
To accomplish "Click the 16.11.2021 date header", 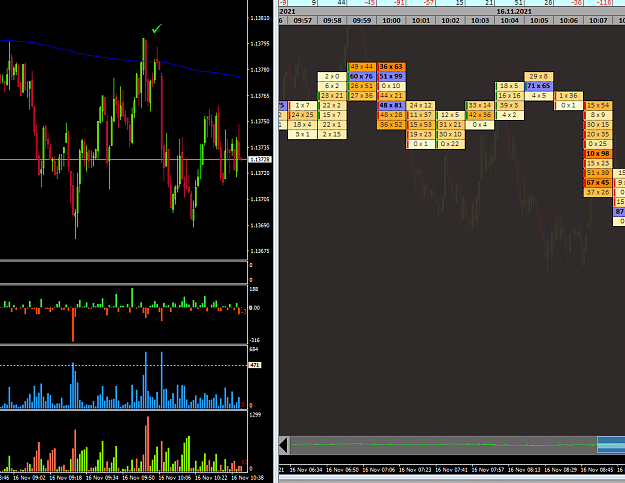I will [x=514, y=12].
